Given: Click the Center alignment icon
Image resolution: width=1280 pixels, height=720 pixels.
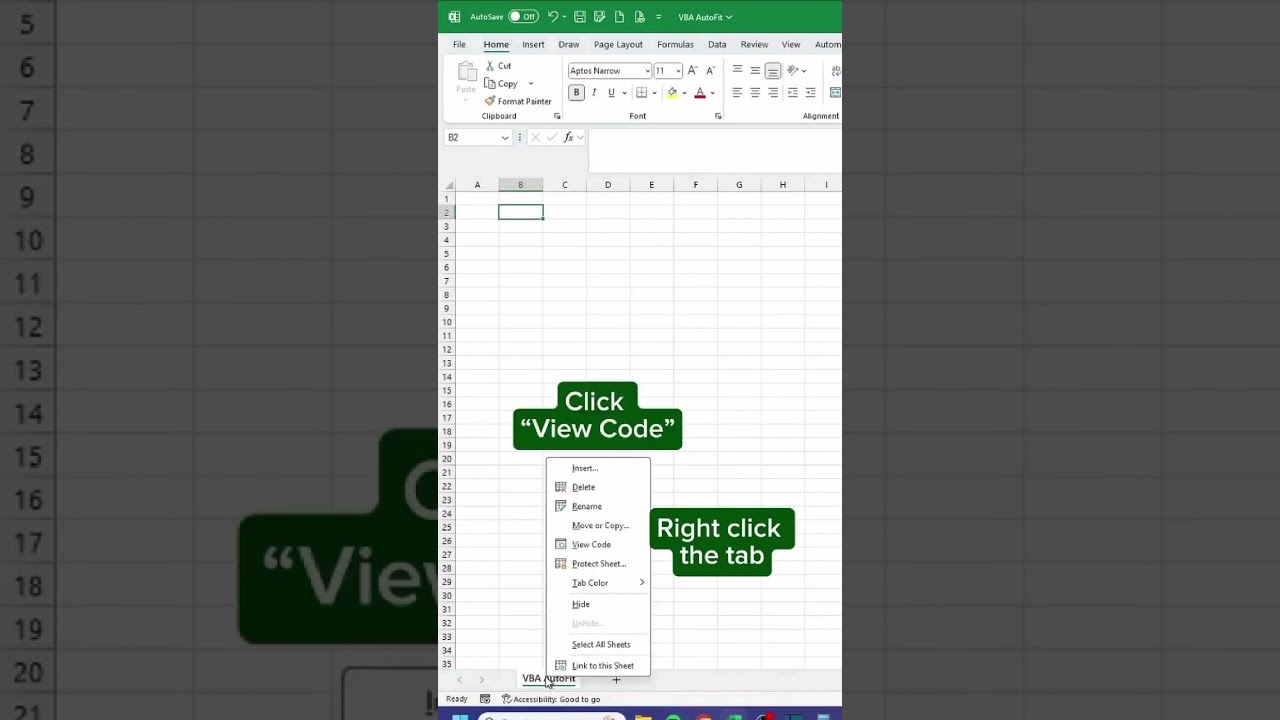Looking at the screenshot, I should 755,93.
